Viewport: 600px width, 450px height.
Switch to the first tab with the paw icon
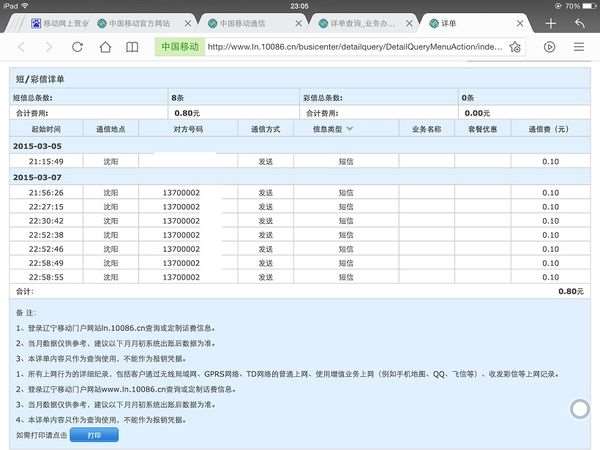59,23
